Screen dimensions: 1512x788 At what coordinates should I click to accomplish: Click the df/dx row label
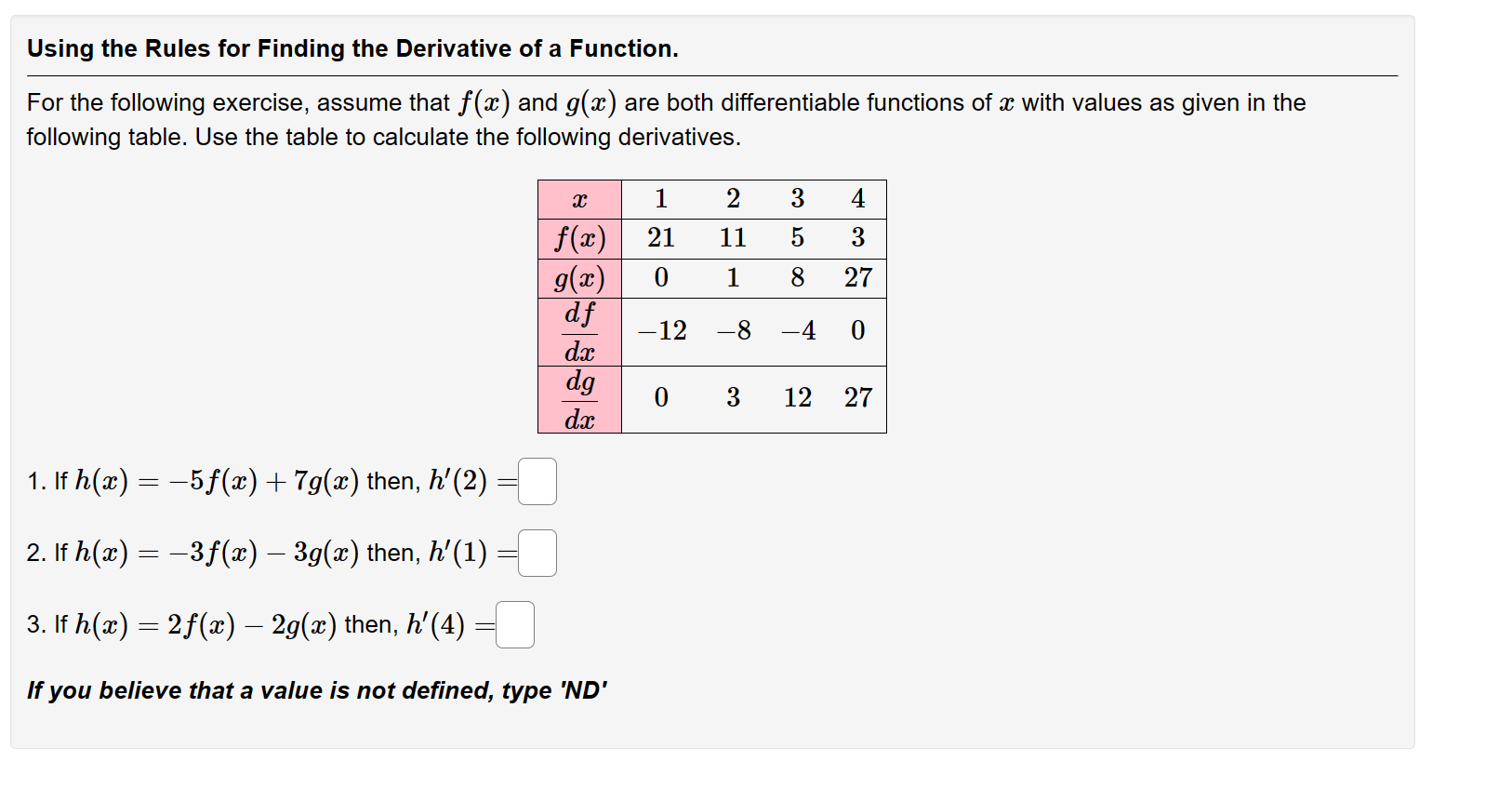point(579,331)
